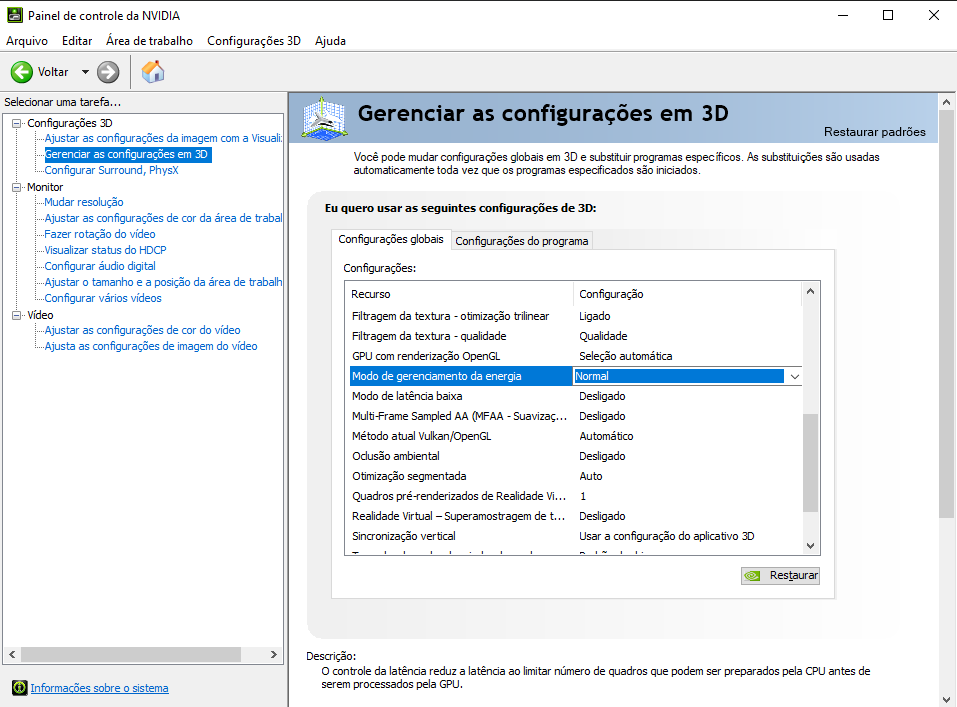Select GPU com renderização OpenGL row
Image resolution: width=957 pixels, height=707 pixels.
[x=576, y=357]
